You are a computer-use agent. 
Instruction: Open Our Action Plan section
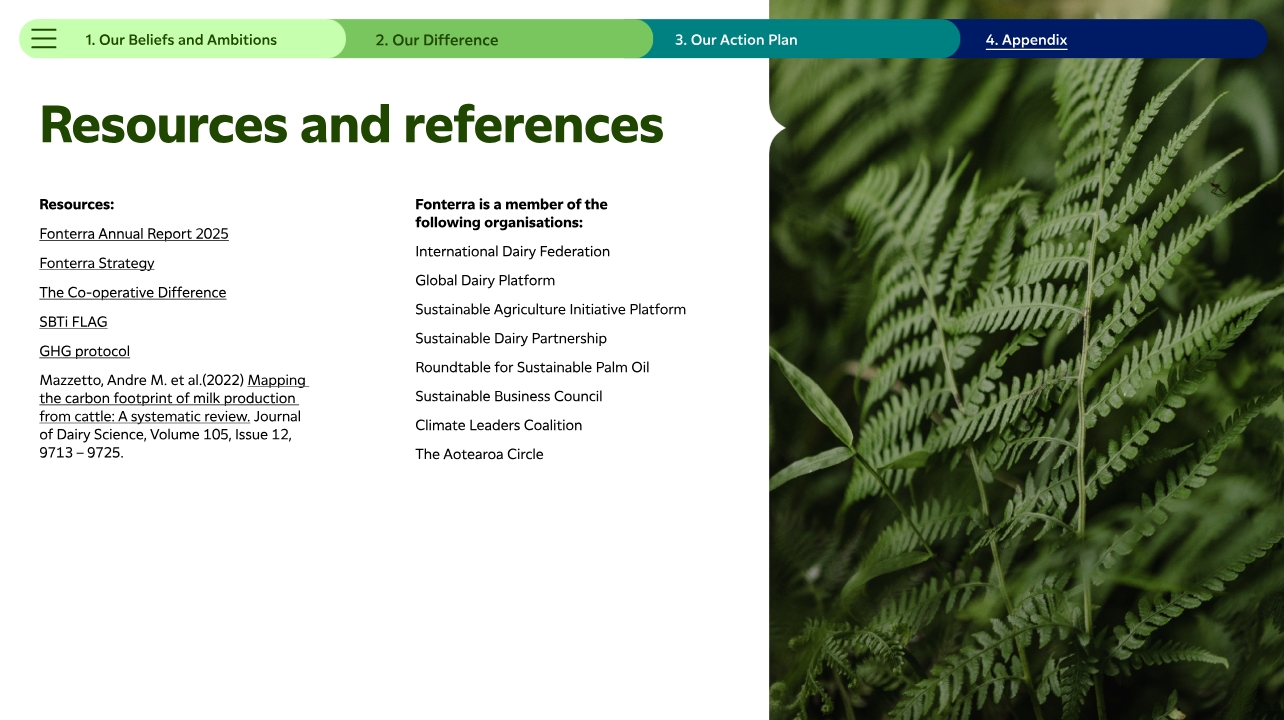coord(736,40)
